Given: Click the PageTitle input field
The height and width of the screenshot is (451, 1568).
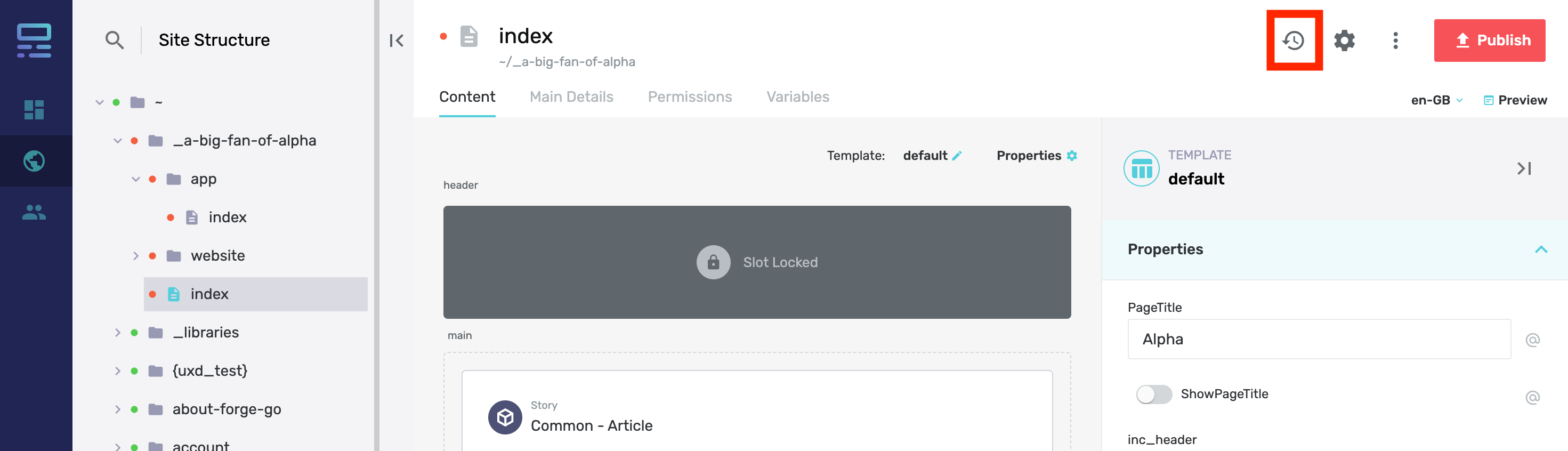Looking at the screenshot, I should pos(1319,339).
